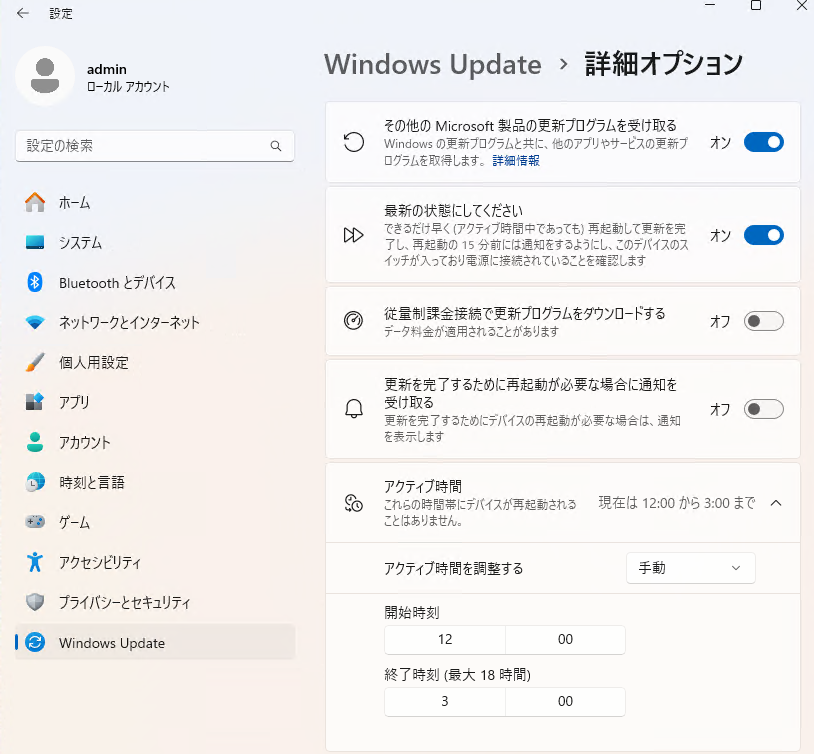The width and height of the screenshot is (814, 754).
Task: Click the magnifier icon in the search box
Action: point(276,146)
